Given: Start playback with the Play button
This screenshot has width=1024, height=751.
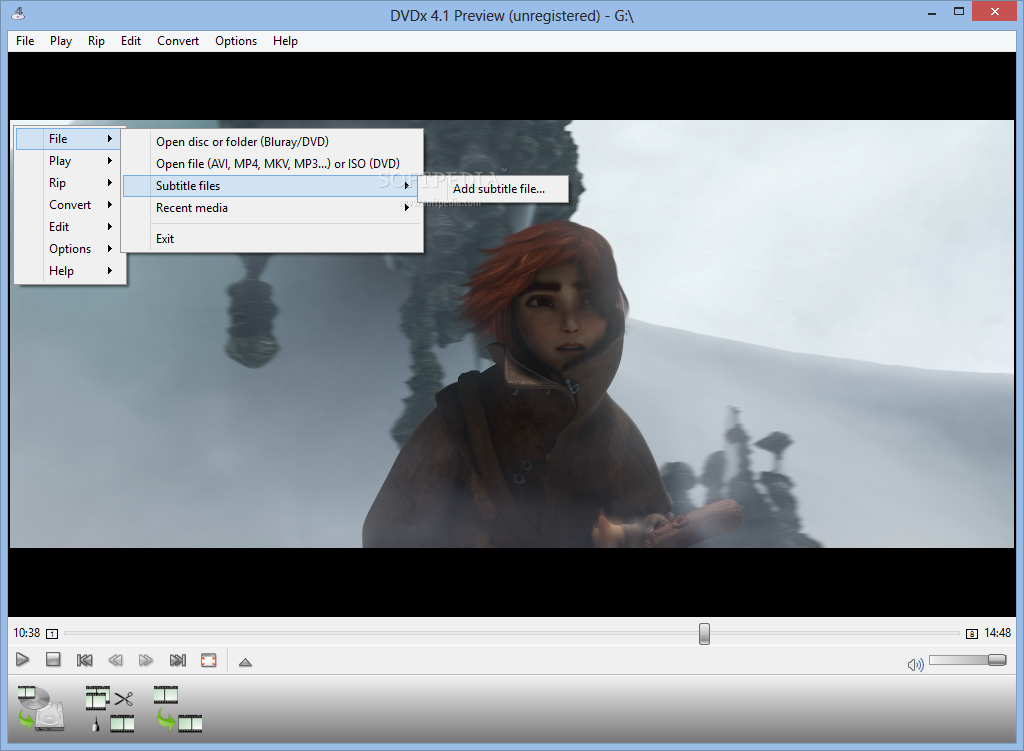Looking at the screenshot, I should point(22,660).
